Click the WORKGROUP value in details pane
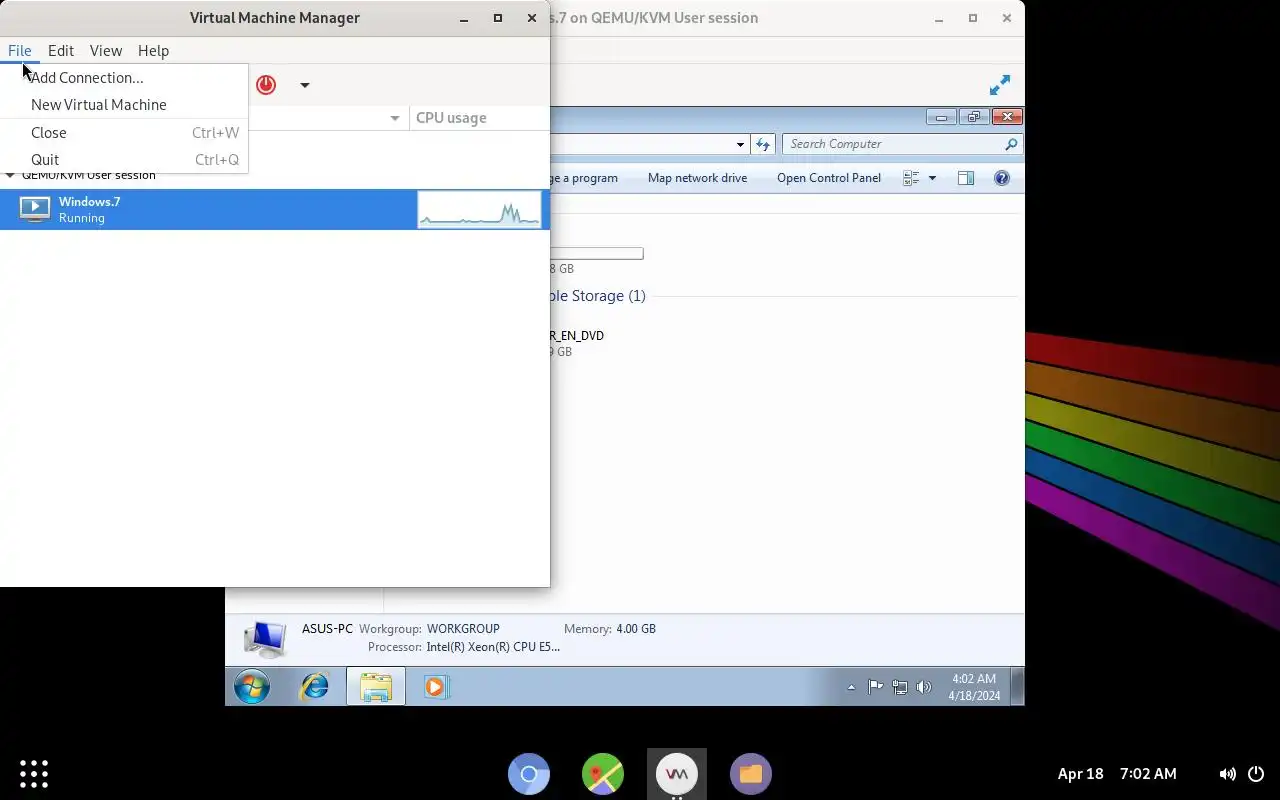 click(x=463, y=629)
